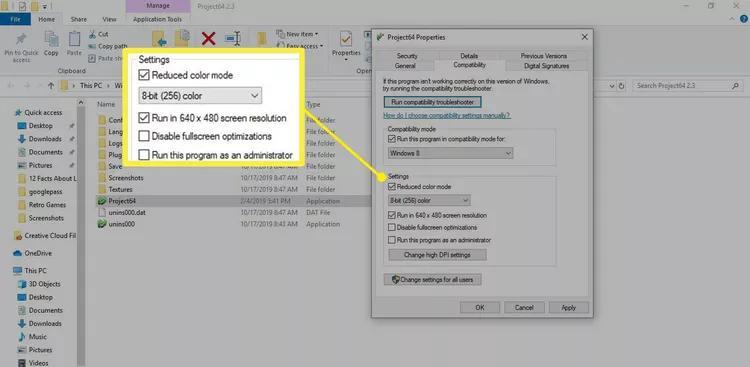The width and height of the screenshot is (750, 367).
Task: Click the Quick access star icon
Action: 18,112
